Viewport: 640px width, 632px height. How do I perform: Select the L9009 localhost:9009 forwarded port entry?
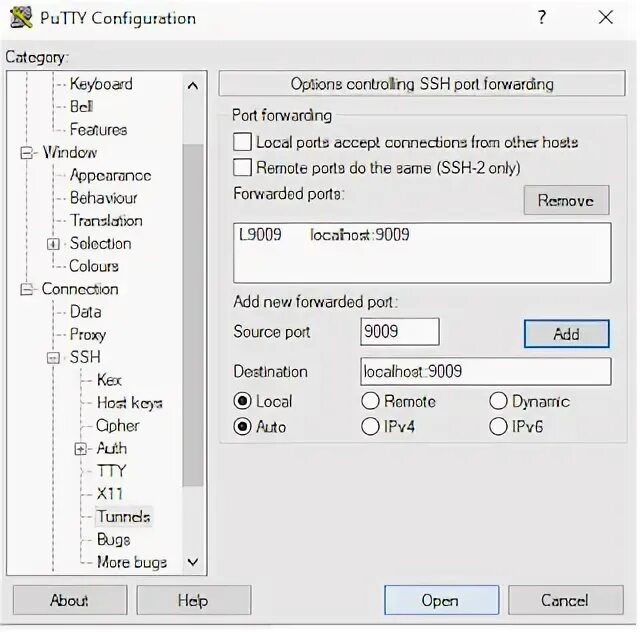[422, 235]
